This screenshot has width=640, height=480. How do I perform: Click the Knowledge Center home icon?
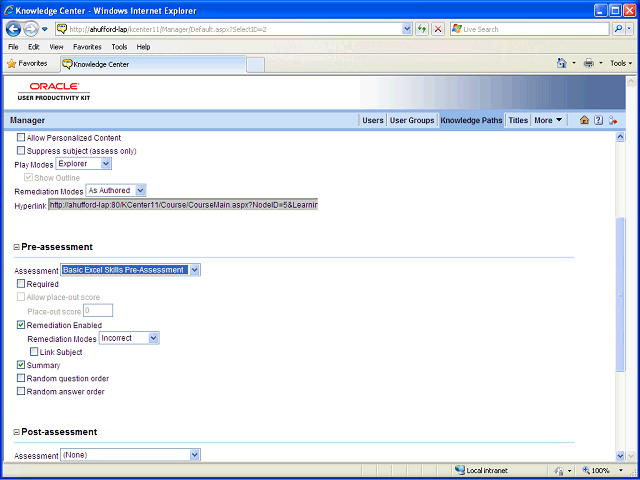(584, 120)
